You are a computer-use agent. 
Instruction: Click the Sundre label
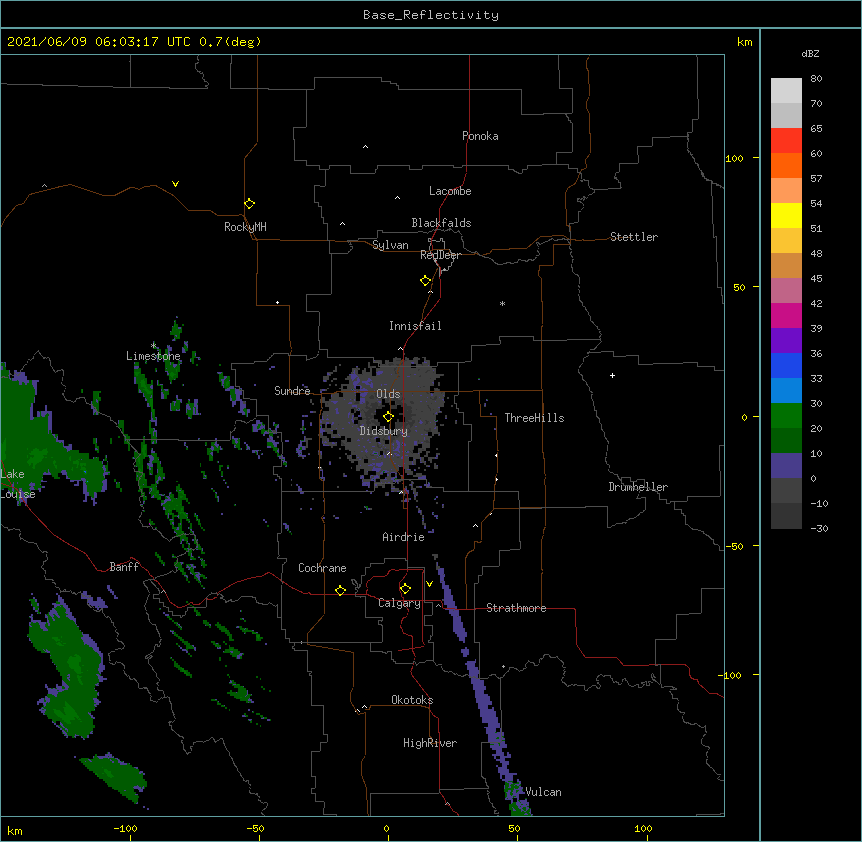(x=292, y=391)
